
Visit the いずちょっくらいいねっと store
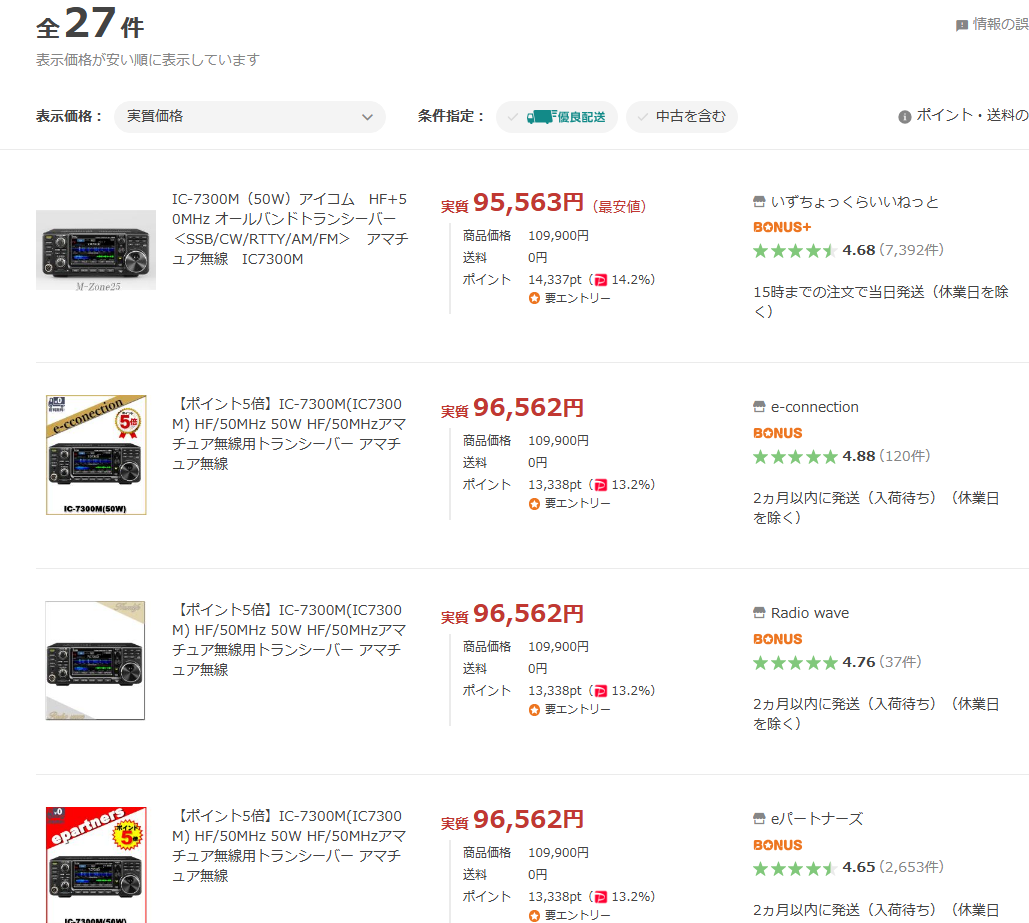(x=854, y=202)
